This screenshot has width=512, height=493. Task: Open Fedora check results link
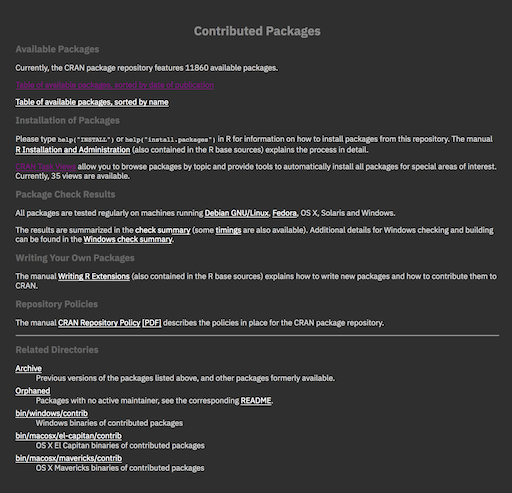(x=284, y=213)
